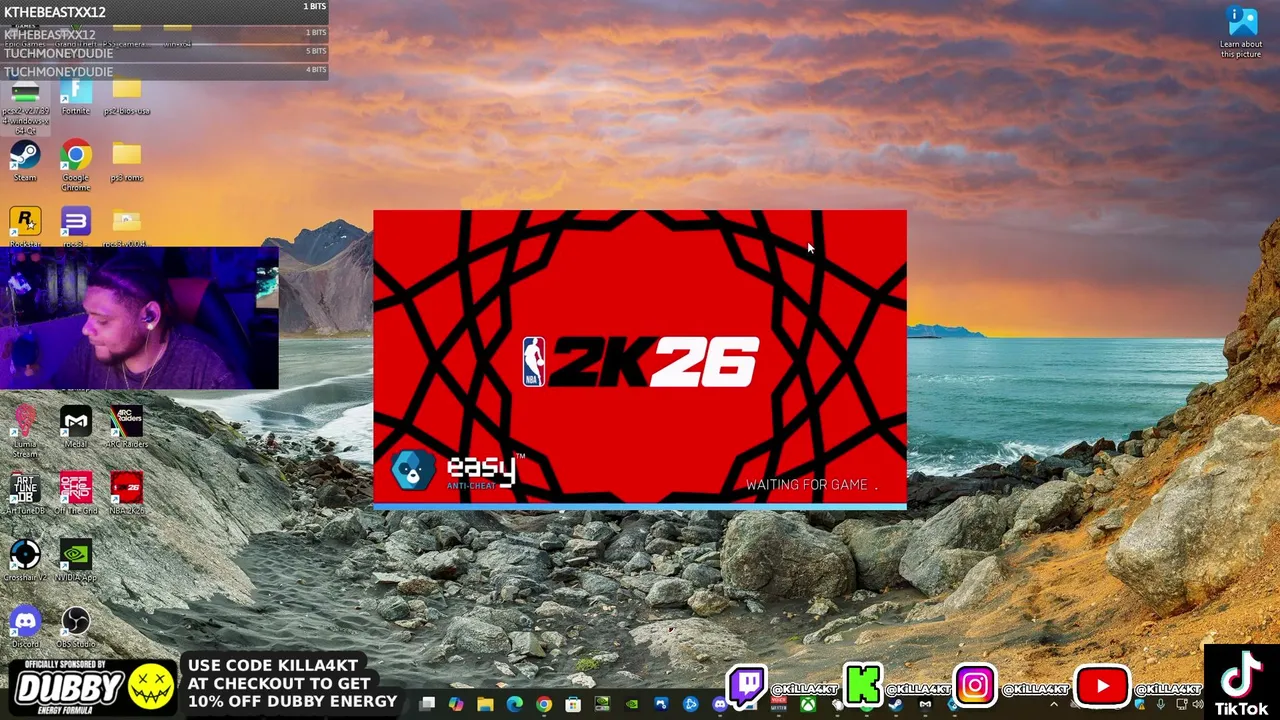Open File Explorer from the taskbar
The height and width of the screenshot is (720, 1280).
[x=485, y=704]
